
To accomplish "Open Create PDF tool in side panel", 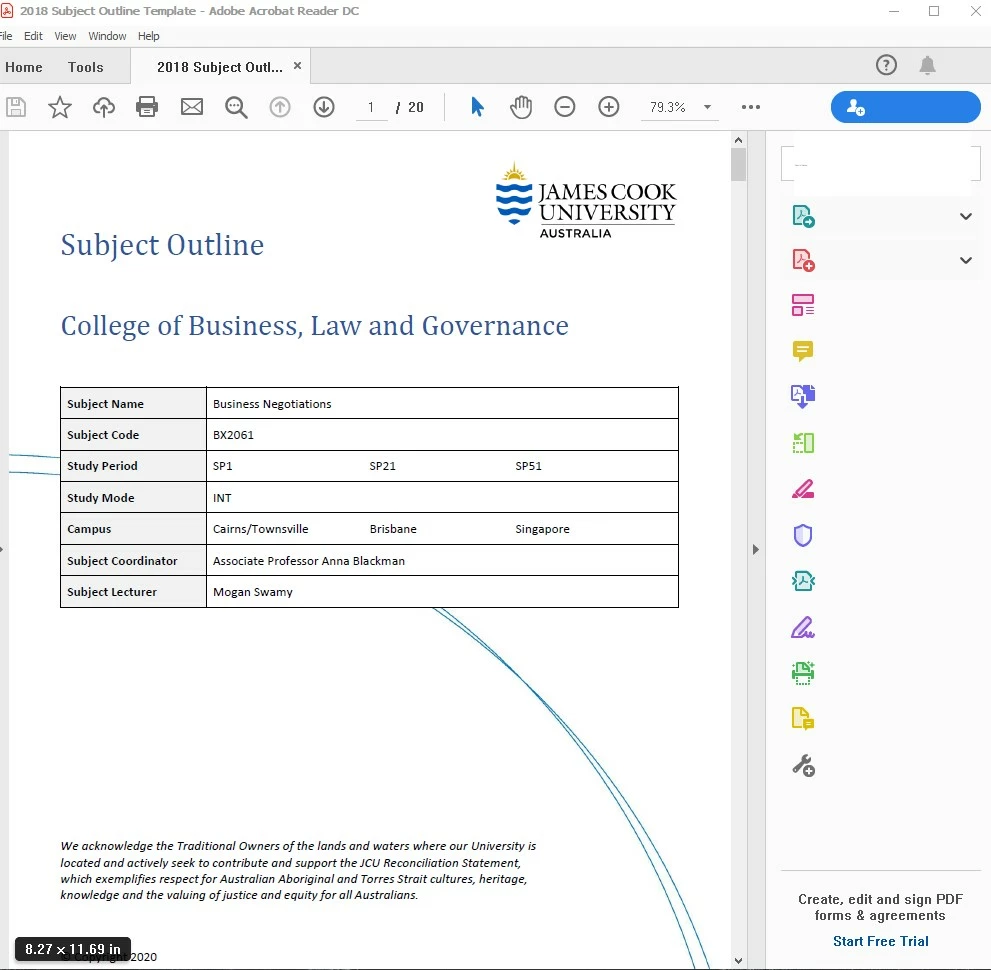I will (x=803, y=260).
